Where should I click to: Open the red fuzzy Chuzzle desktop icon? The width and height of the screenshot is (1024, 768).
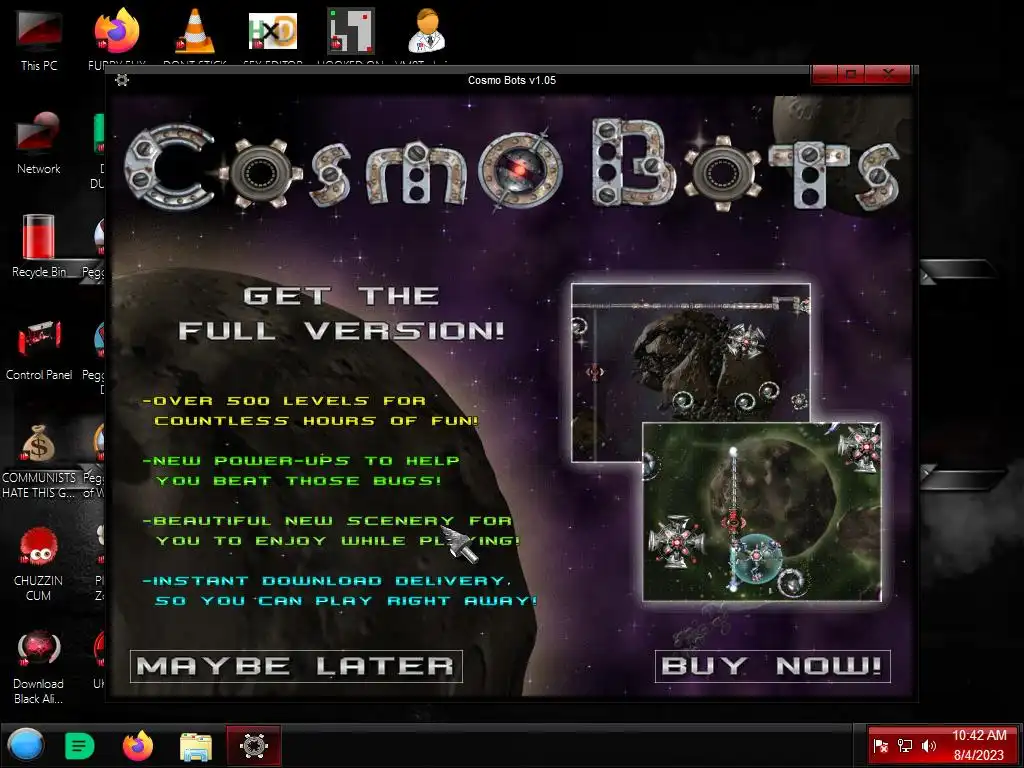point(39,564)
